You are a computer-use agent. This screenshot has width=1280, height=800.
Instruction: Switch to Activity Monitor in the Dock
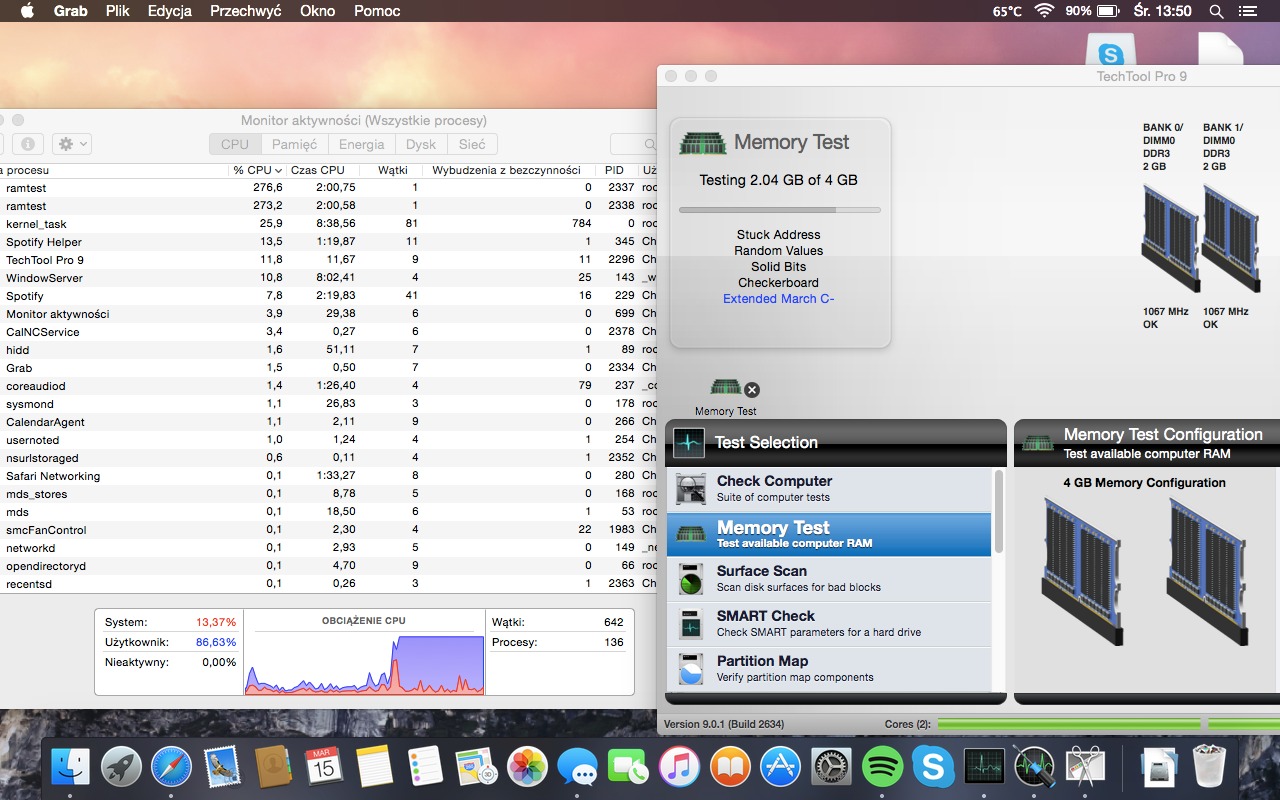tap(984, 767)
